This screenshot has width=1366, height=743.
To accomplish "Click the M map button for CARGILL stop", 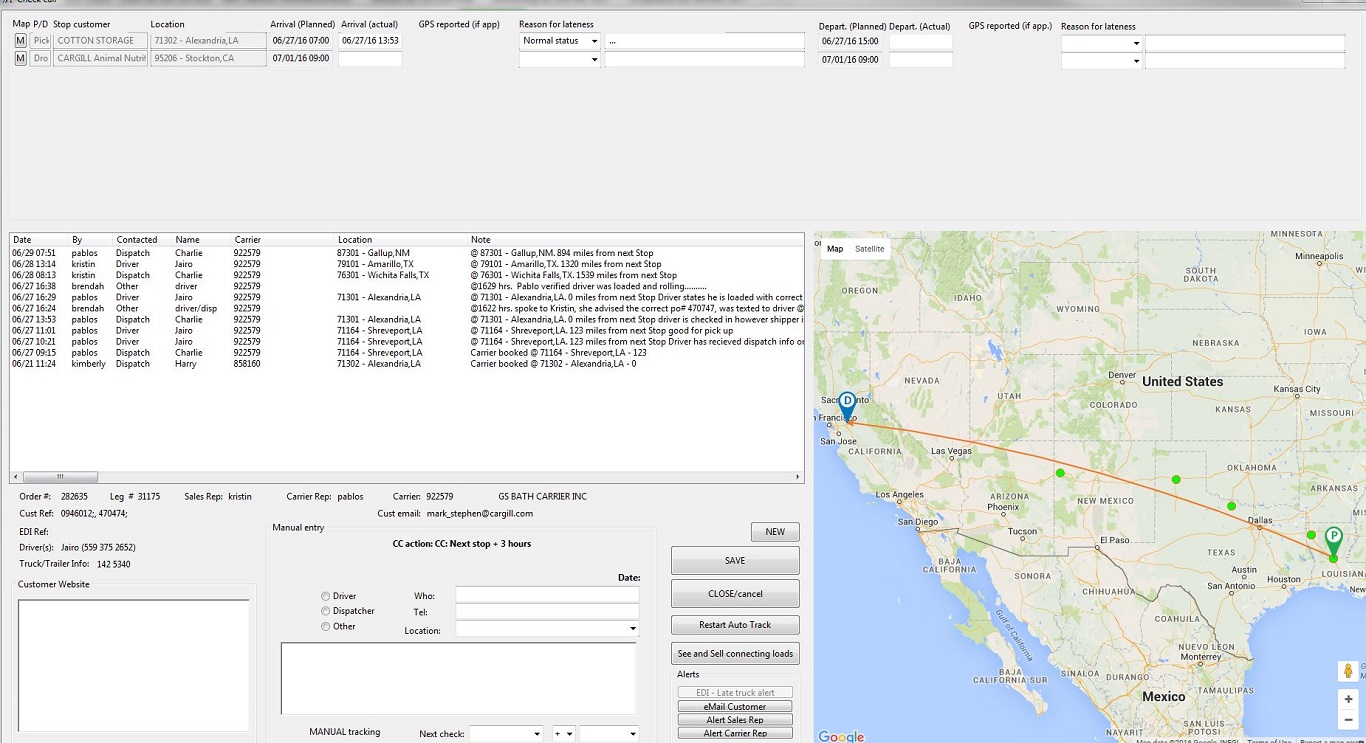I will 20,59.
